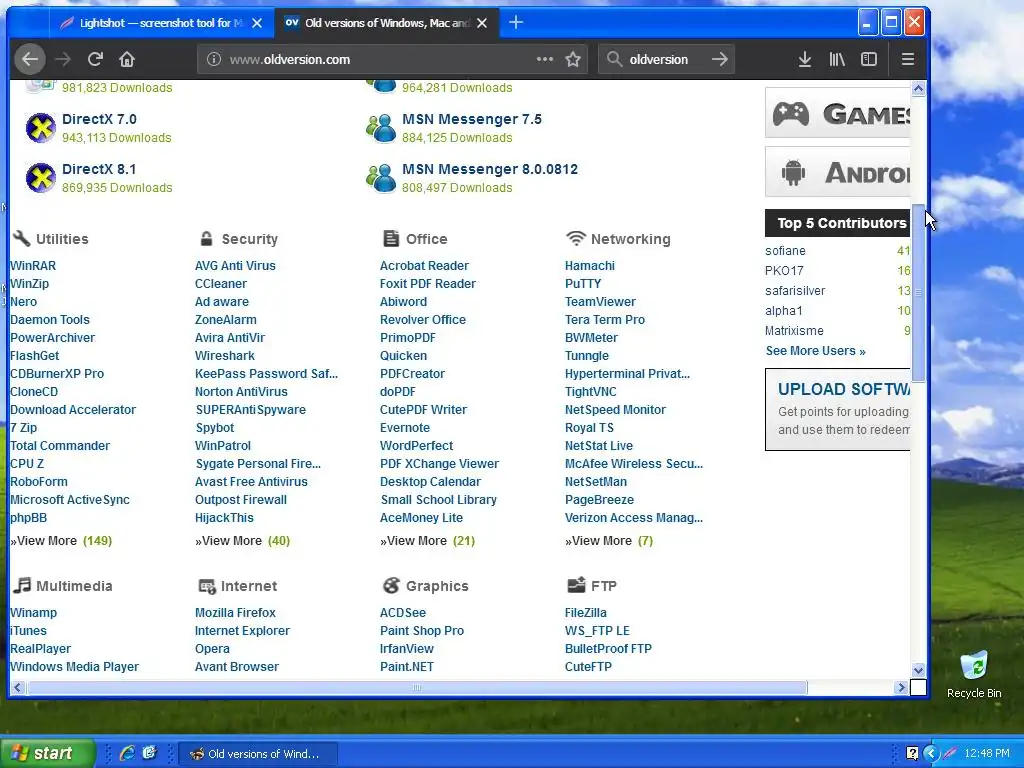Image resolution: width=1024 pixels, height=768 pixels.
Task: Click the DirectX 8.1 icon
Action: click(40, 178)
